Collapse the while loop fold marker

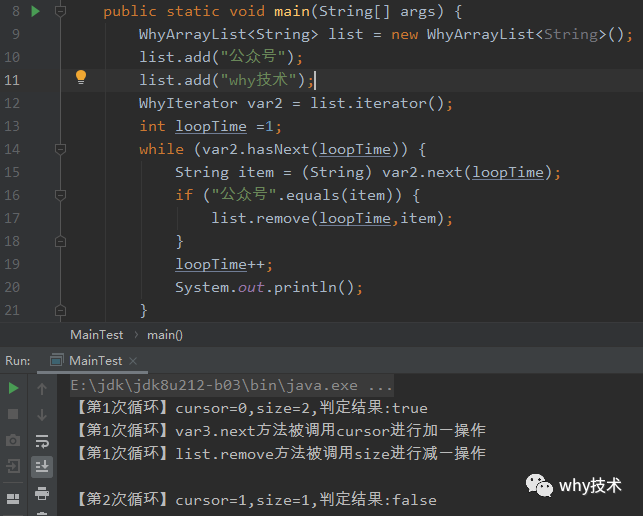60,149
